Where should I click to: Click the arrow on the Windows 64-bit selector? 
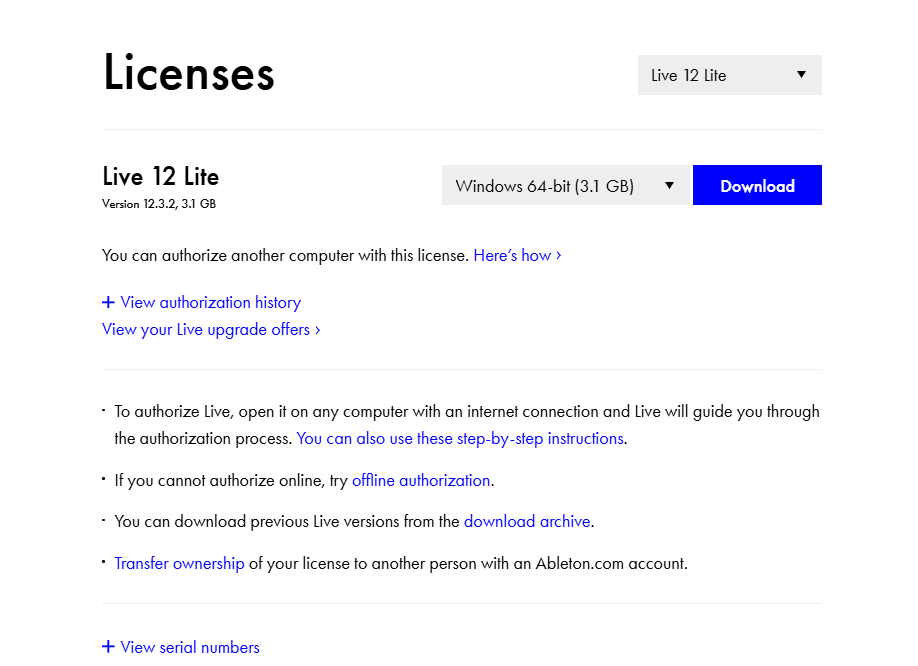(x=669, y=186)
